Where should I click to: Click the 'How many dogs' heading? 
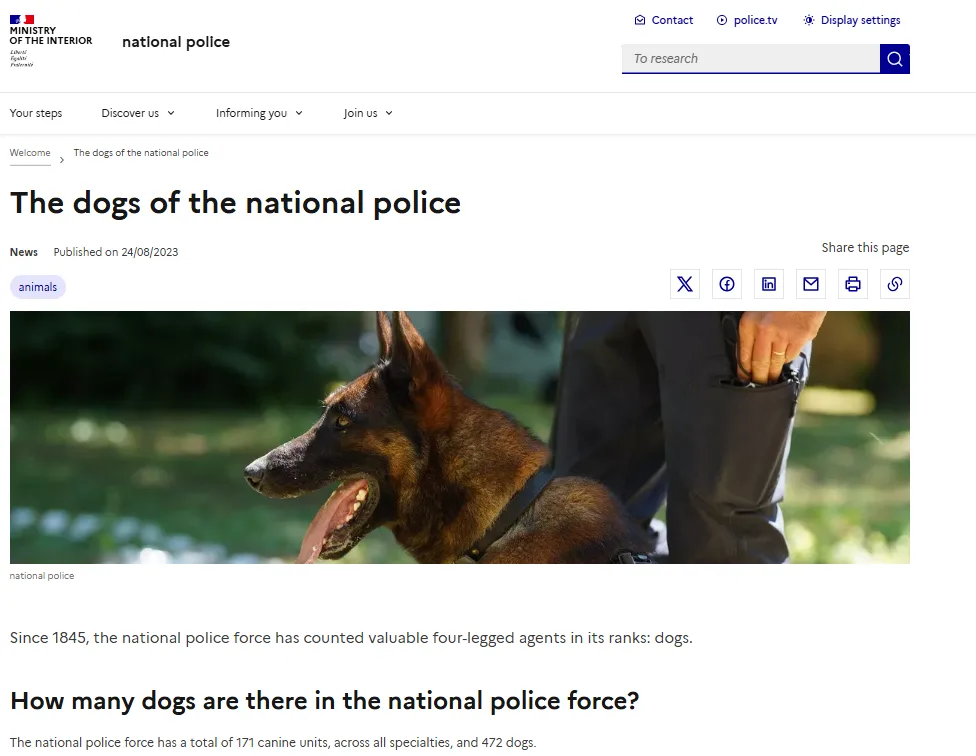[324, 701]
